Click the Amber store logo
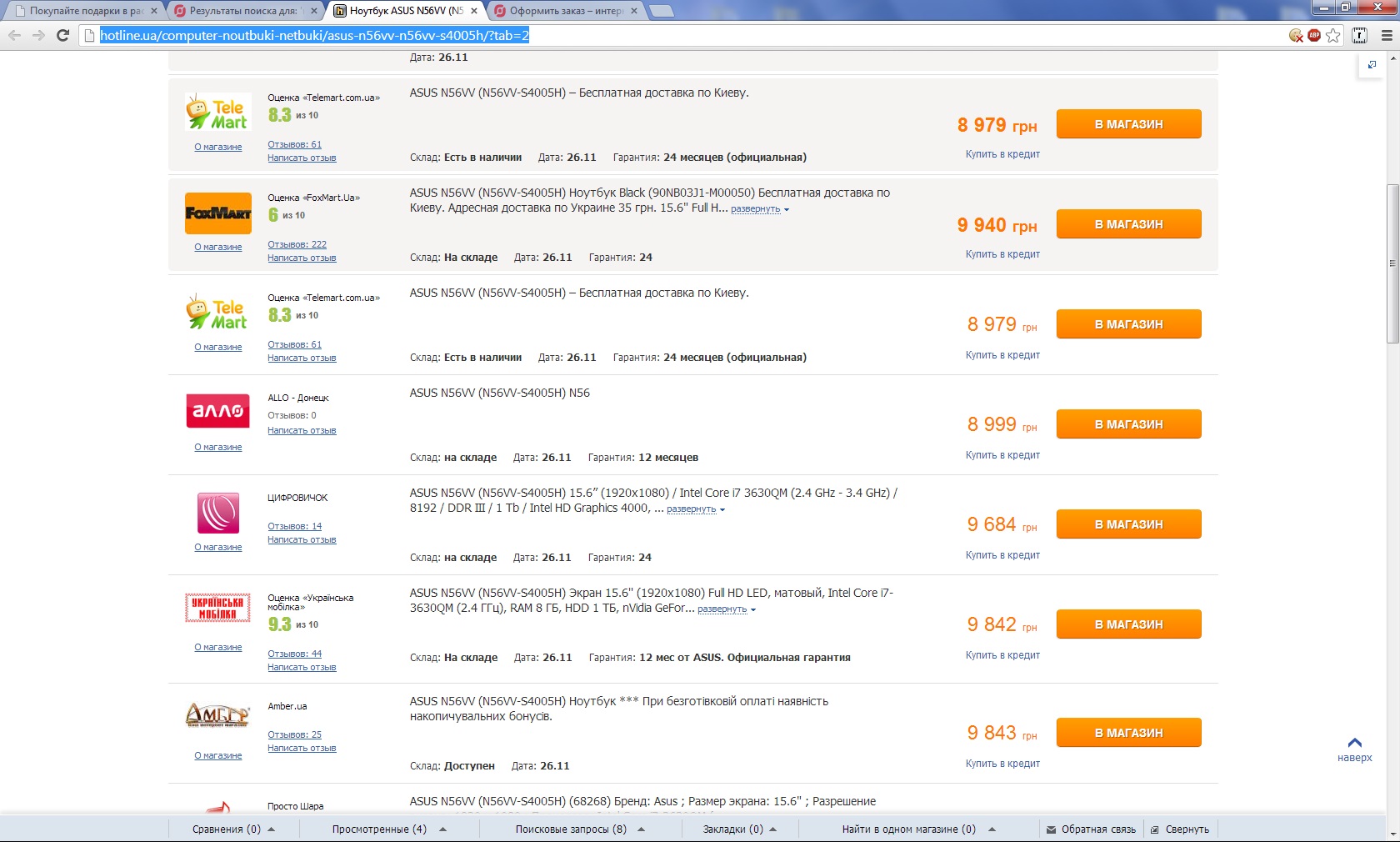The height and width of the screenshot is (842, 1400). [217, 715]
